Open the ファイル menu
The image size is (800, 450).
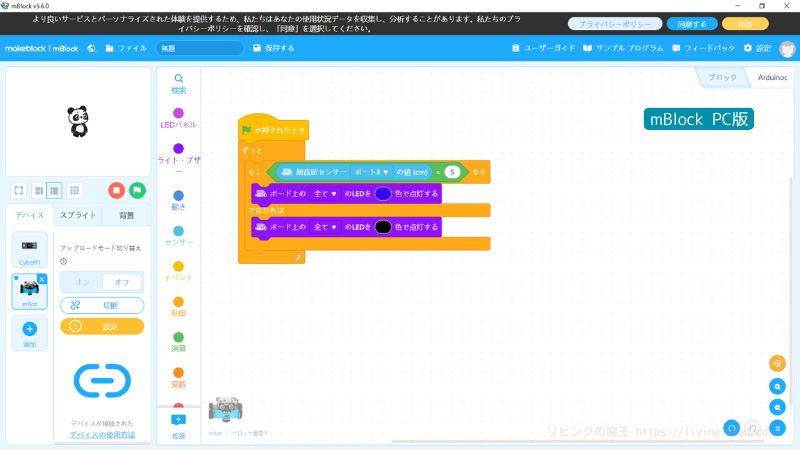tap(126, 48)
